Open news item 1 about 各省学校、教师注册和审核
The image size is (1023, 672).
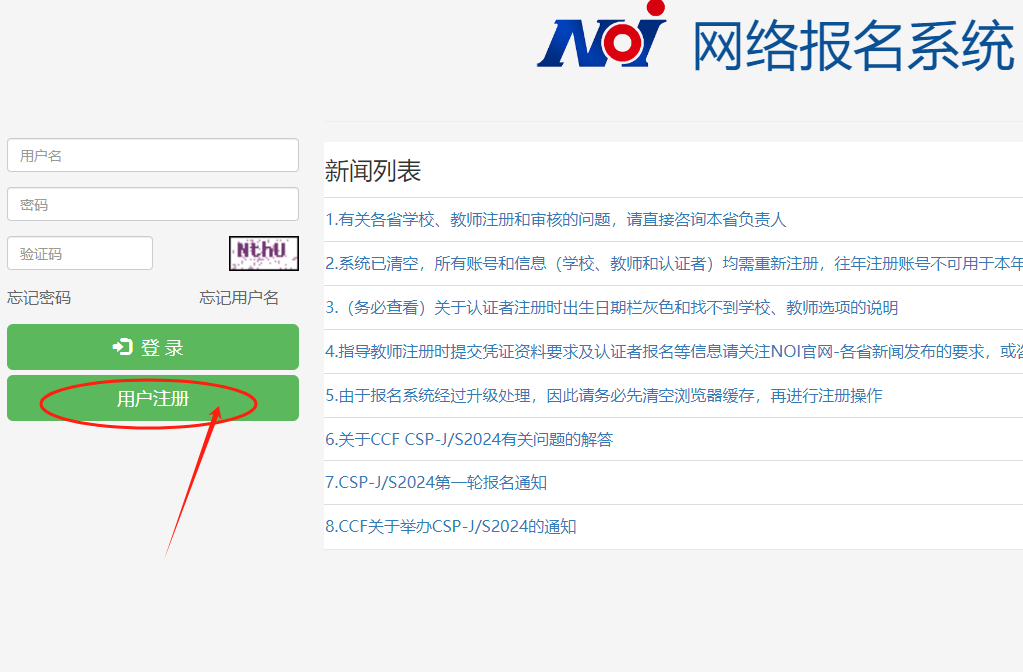556,220
